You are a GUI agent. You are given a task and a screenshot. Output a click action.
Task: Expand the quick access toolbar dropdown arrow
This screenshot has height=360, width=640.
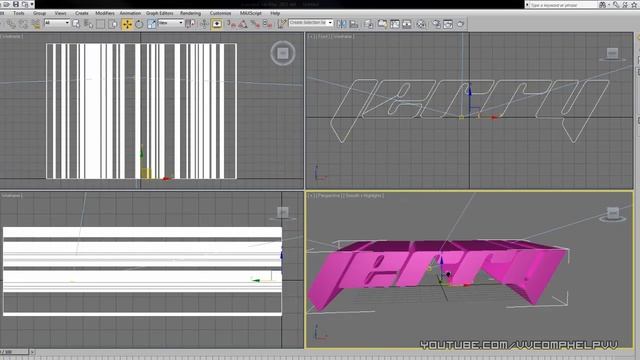[x=32, y=4]
